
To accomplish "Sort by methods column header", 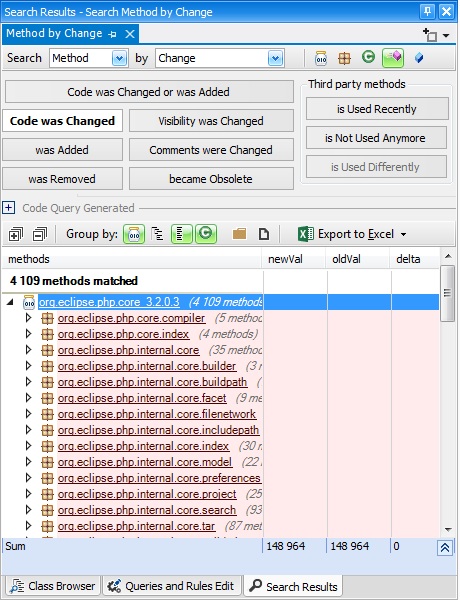I will coord(132,259).
